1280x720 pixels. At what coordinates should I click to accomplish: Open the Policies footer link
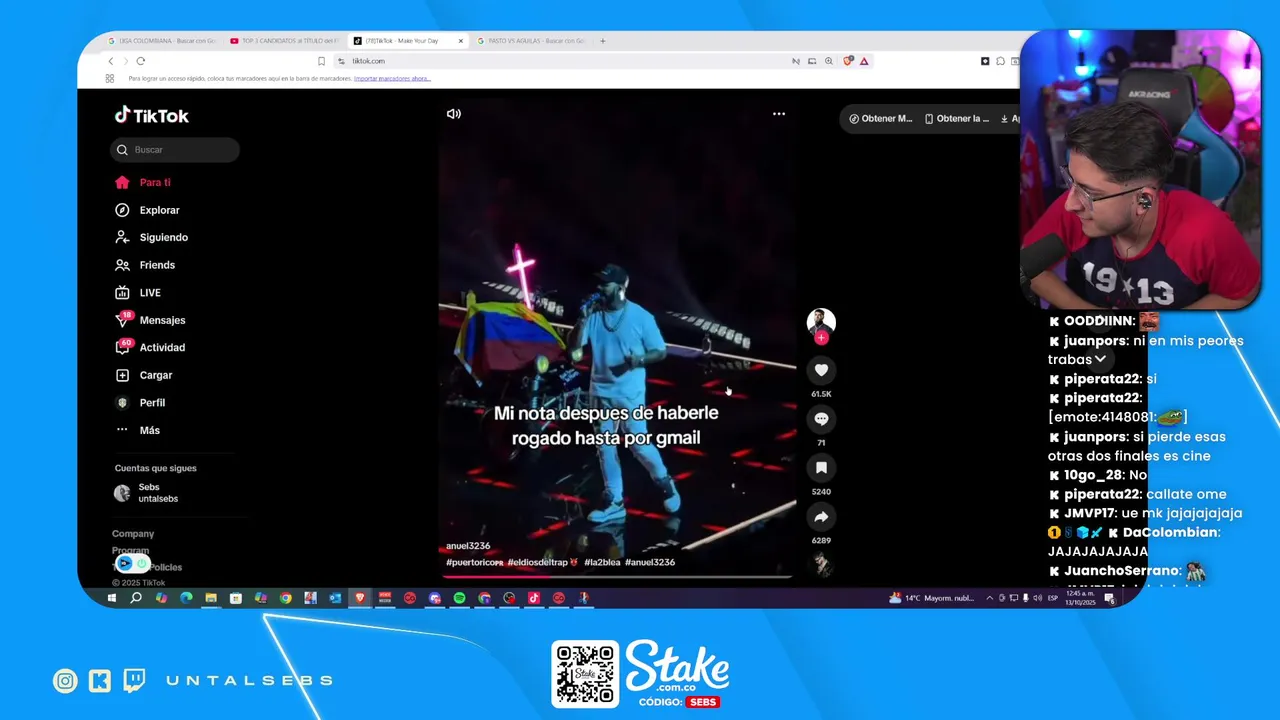tap(164, 567)
